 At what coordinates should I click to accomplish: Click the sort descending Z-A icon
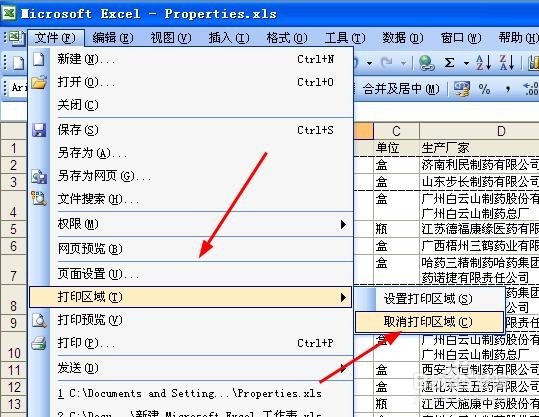click(x=507, y=63)
